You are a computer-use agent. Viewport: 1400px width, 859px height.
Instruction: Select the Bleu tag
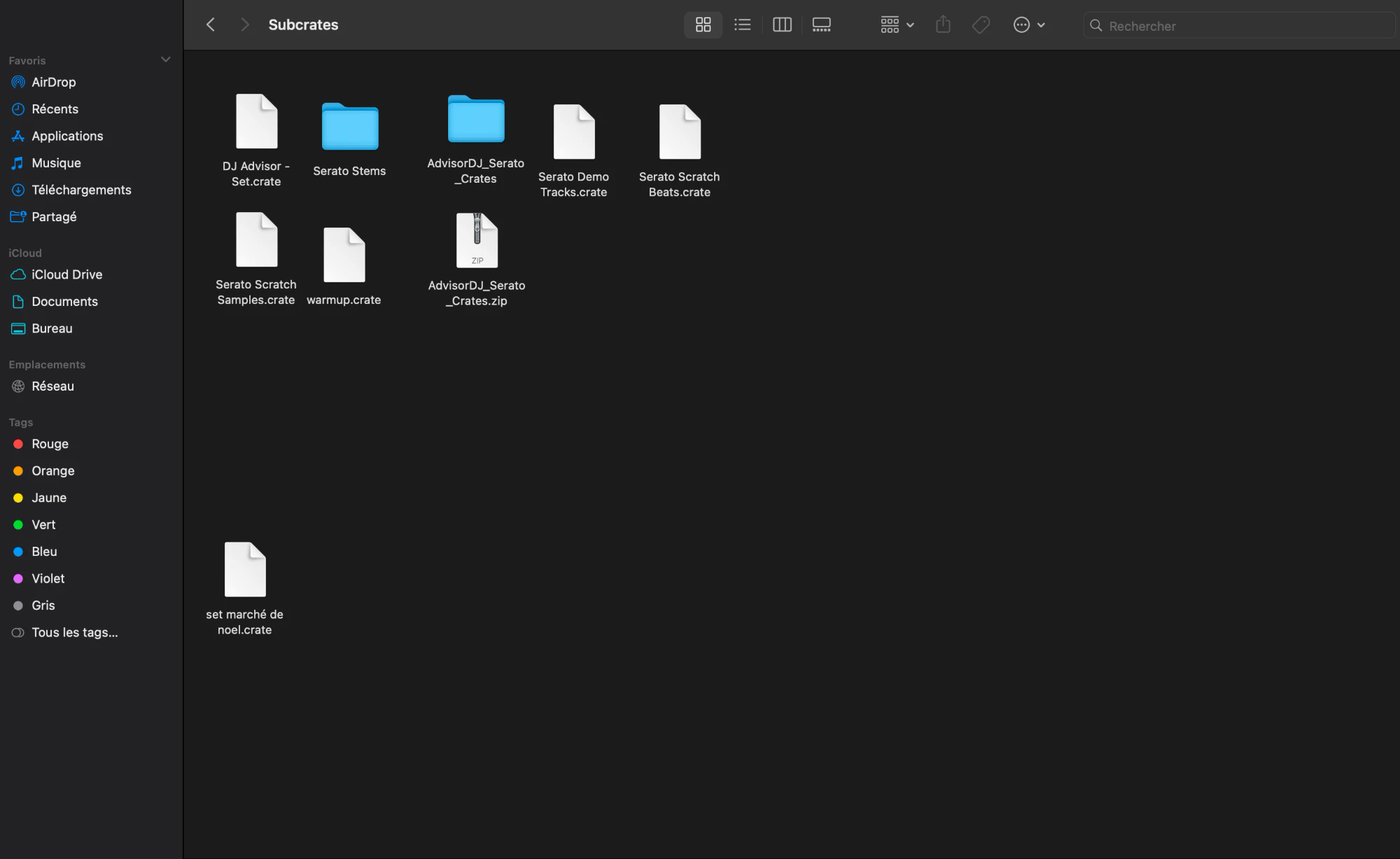(x=44, y=552)
